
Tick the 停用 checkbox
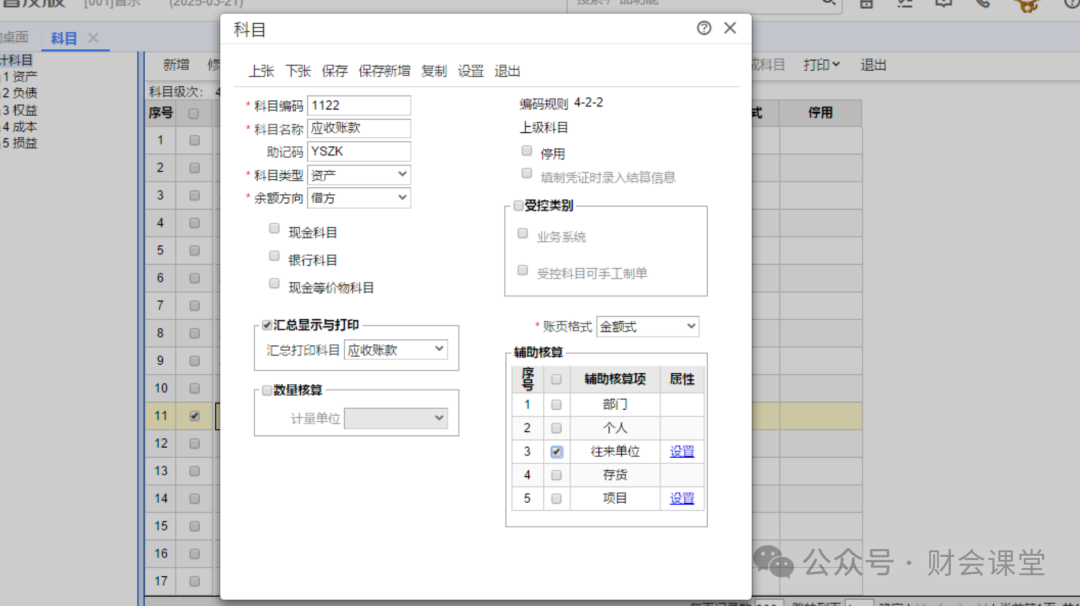point(527,151)
